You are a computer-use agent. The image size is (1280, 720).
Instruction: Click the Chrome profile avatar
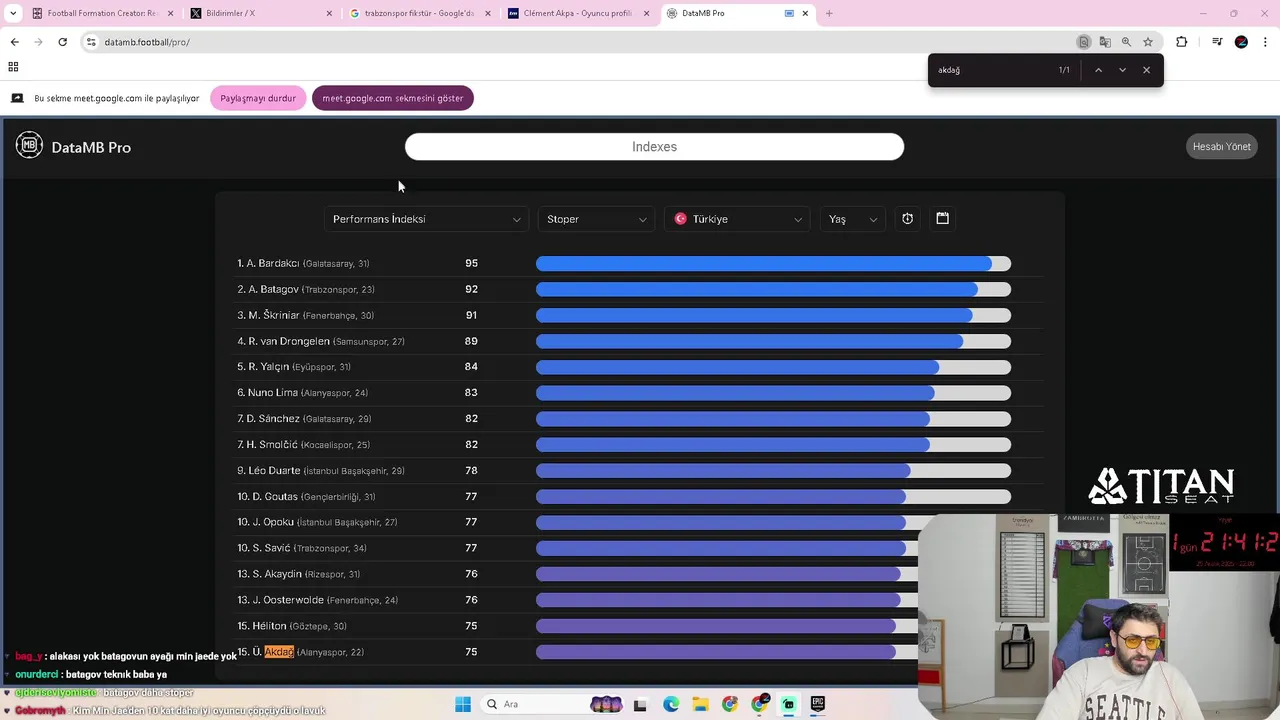coord(1241,42)
